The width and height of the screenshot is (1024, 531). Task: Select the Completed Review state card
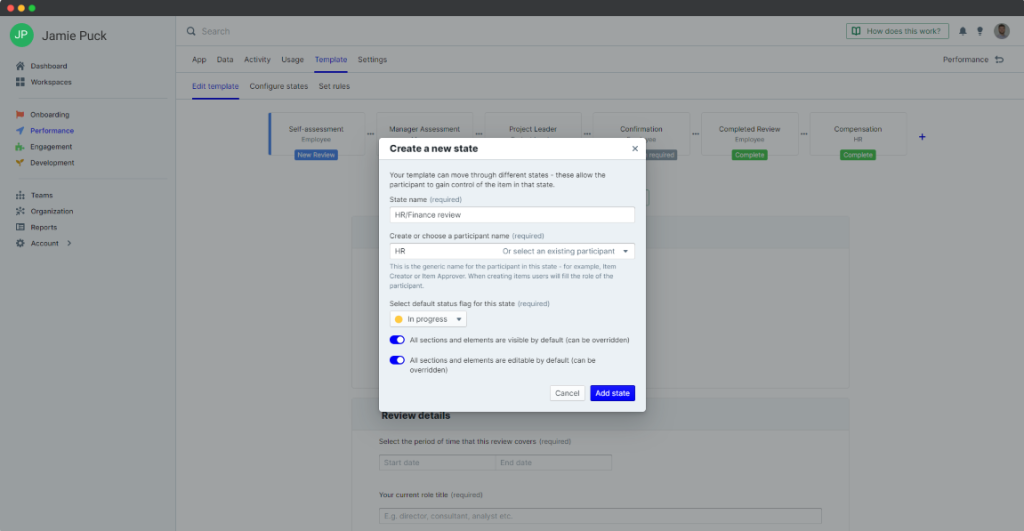click(750, 134)
